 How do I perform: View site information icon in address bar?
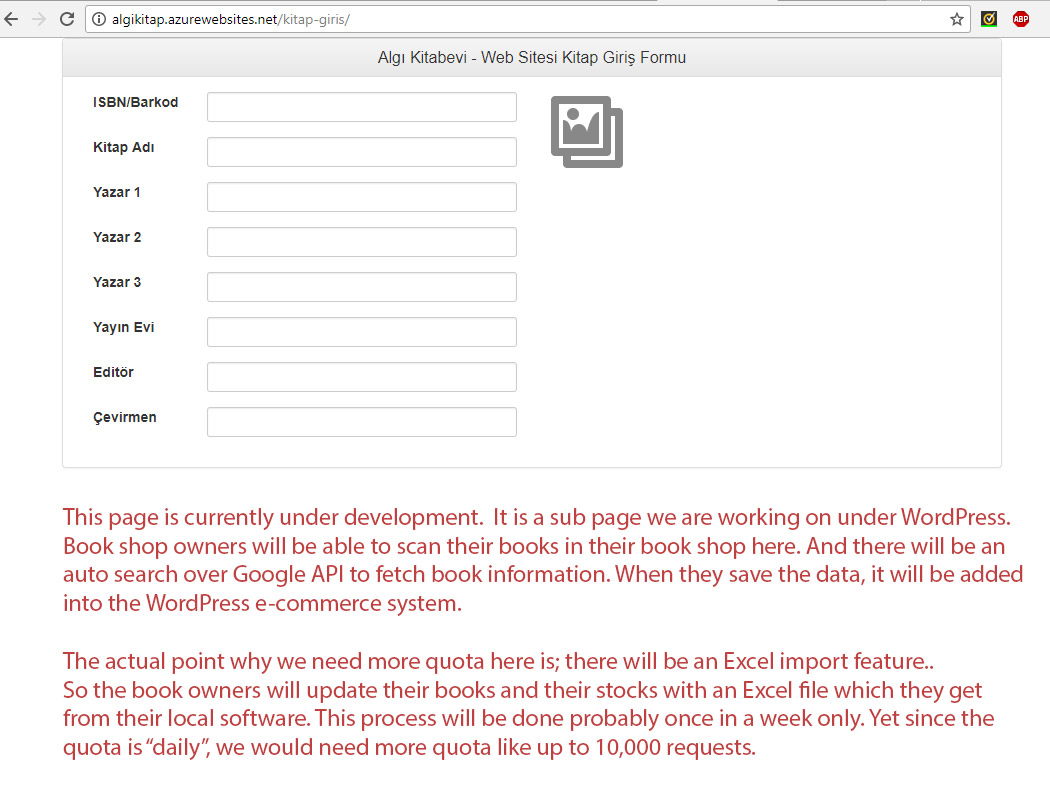tap(98, 19)
